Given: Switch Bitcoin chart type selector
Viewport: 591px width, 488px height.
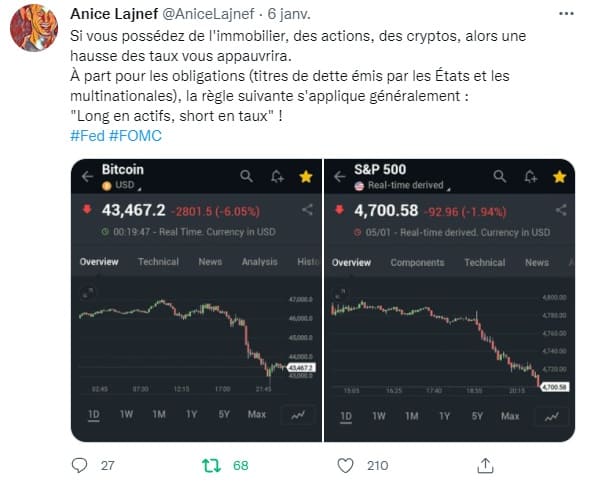Looking at the screenshot, I should [x=298, y=415].
